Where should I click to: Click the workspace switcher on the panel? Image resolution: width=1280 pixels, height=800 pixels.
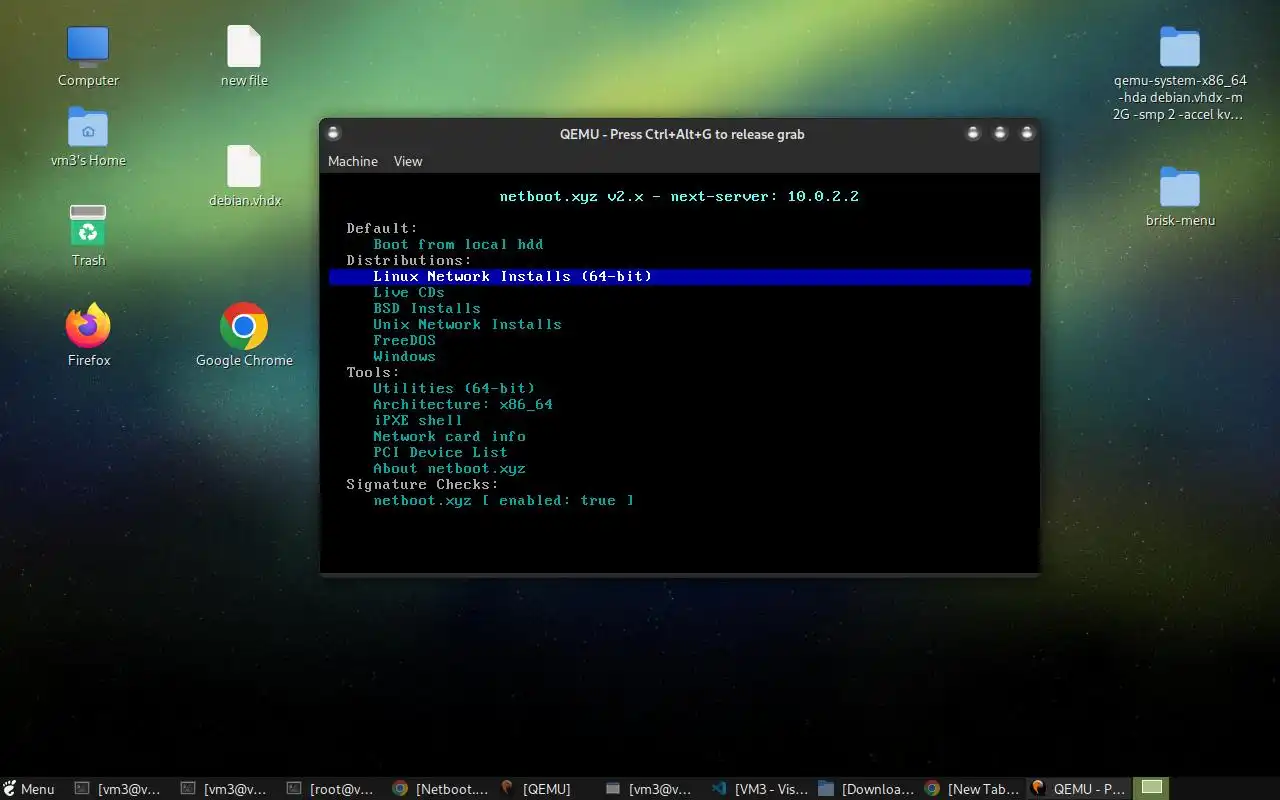pyautogui.click(x=1151, y=788)
